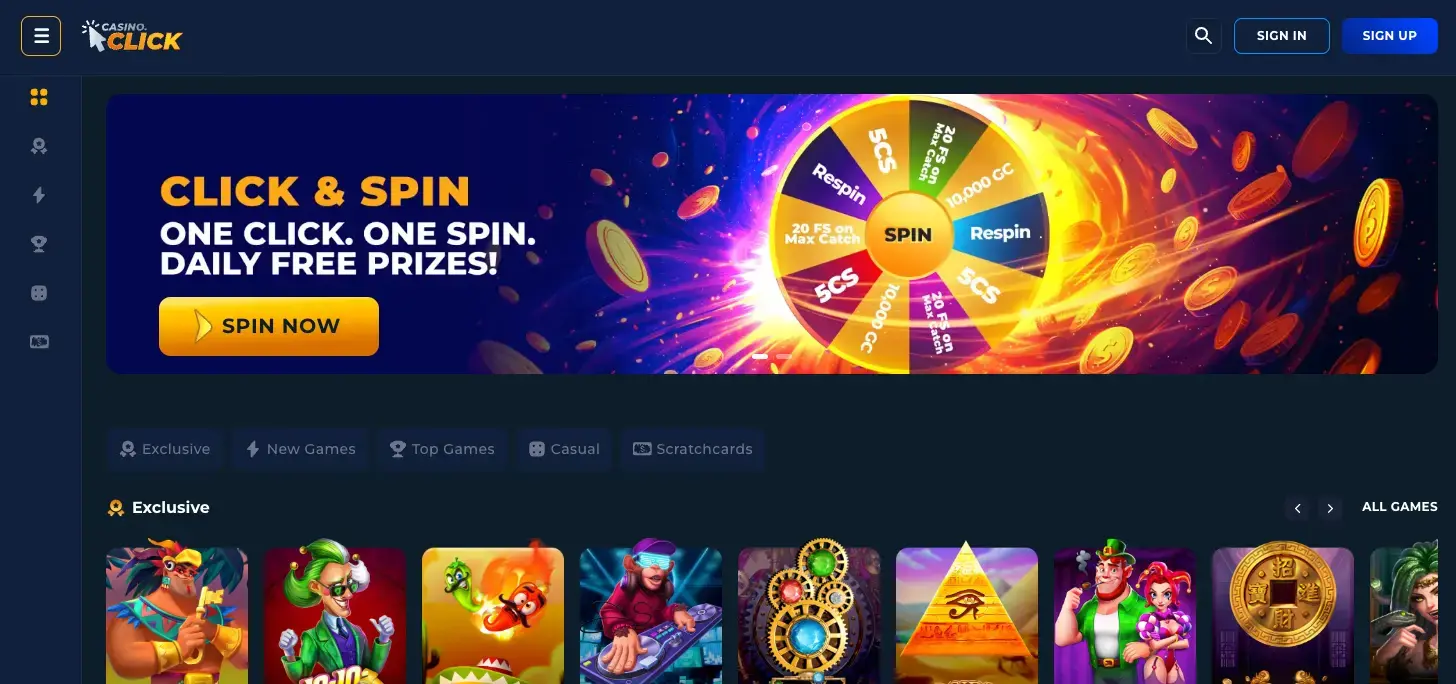Open Casual games via sidebar dice icon

39,293
